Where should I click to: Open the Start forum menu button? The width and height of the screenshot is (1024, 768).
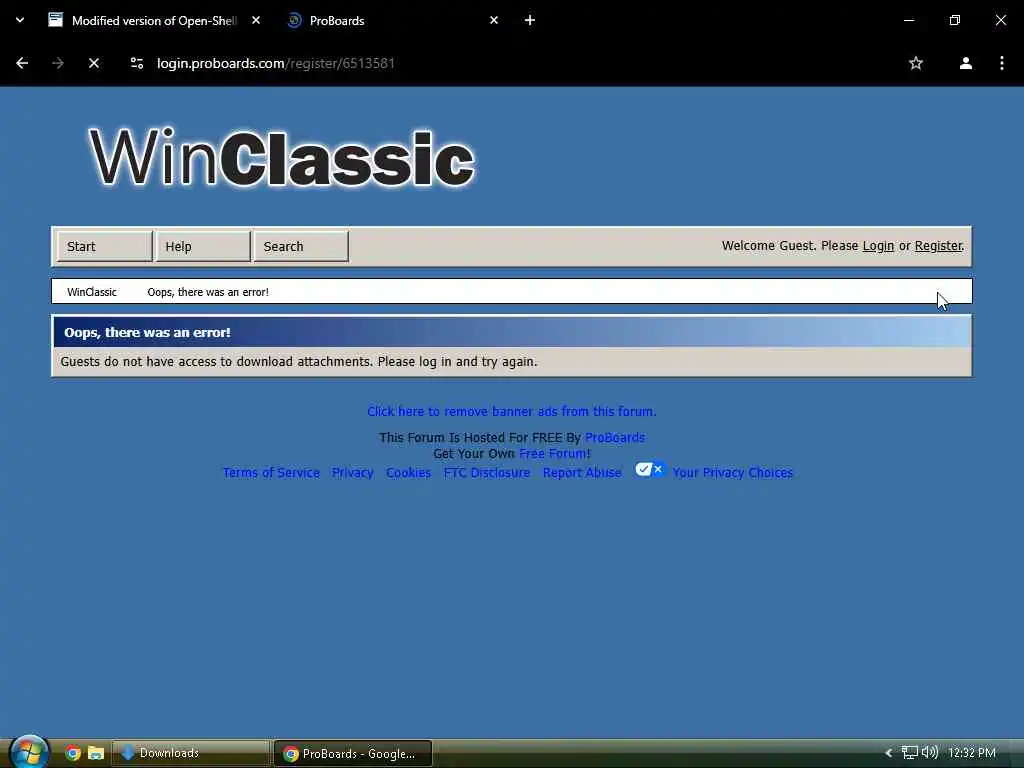pyautogui.click(x=104, y=246)
